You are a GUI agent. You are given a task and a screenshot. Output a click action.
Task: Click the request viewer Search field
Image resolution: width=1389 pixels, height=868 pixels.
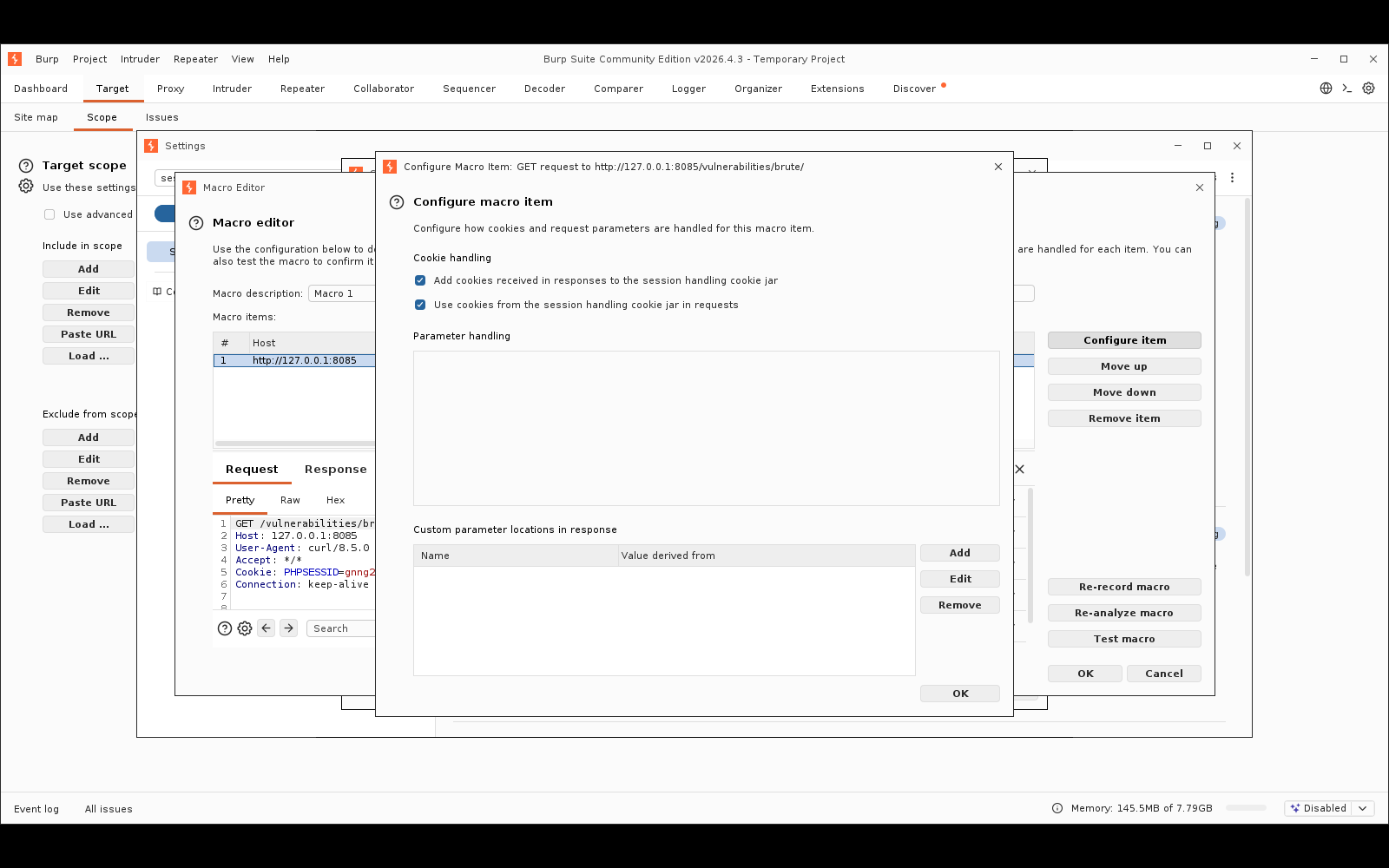pyautogui.click(x=340, y=628)
